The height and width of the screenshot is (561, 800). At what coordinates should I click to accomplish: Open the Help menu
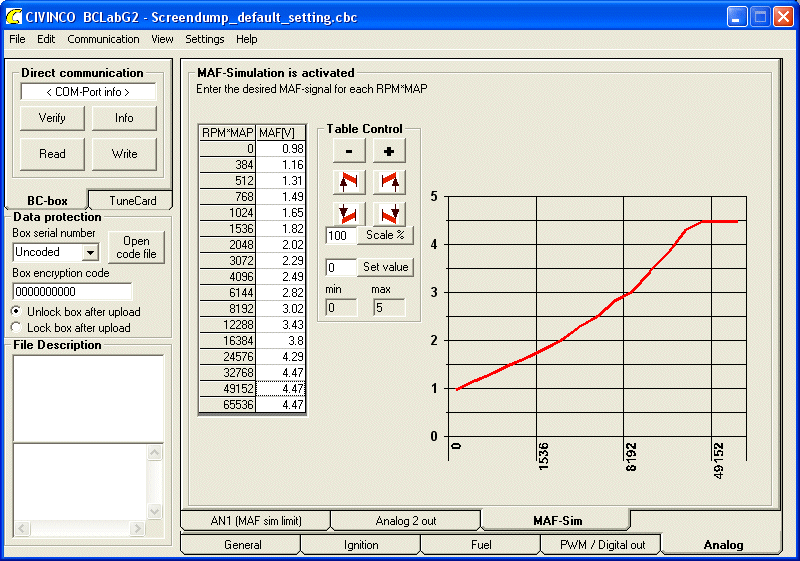point(246,39)
